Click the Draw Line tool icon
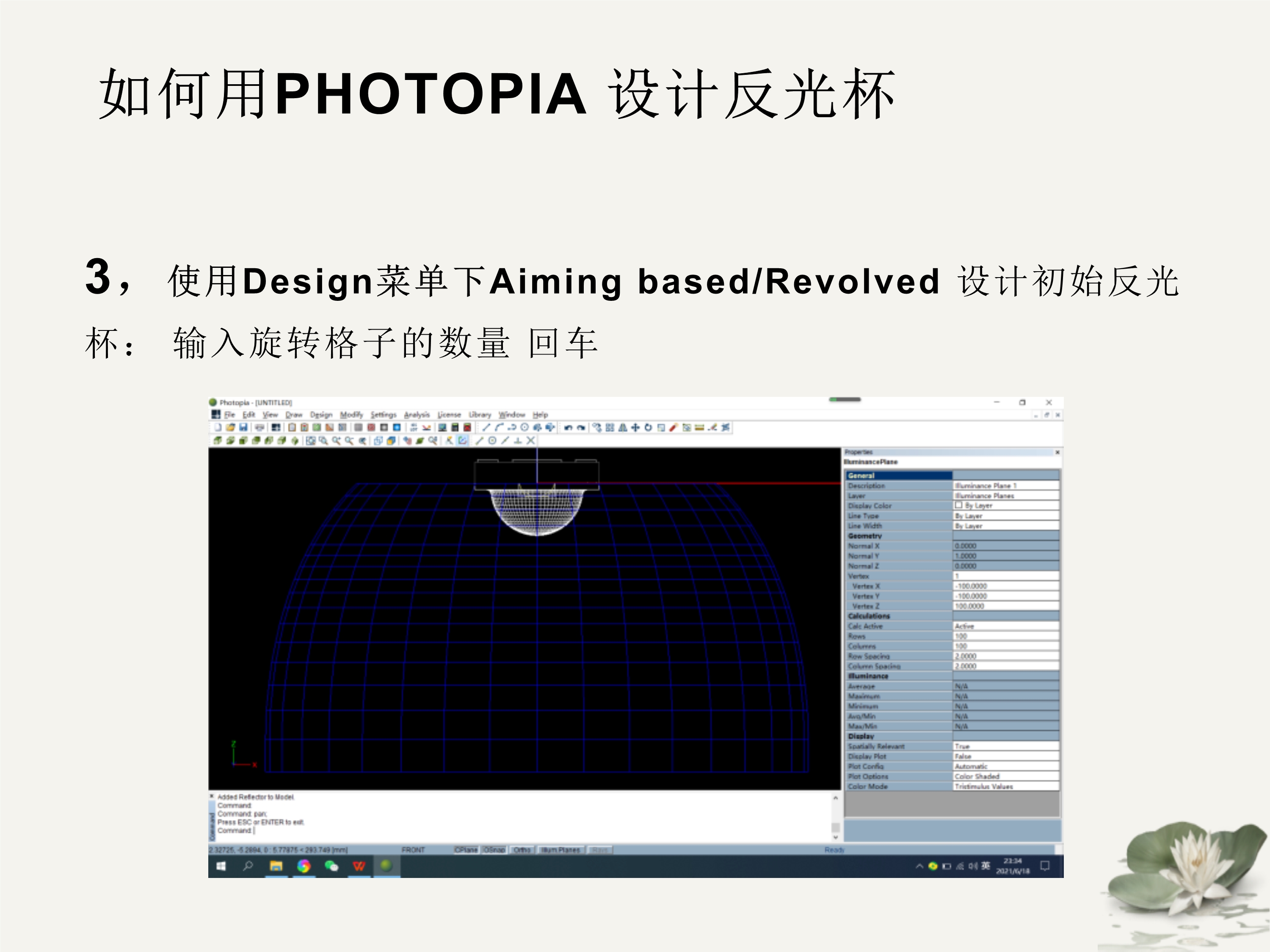Screen dimensions: 1270x952 486,427
